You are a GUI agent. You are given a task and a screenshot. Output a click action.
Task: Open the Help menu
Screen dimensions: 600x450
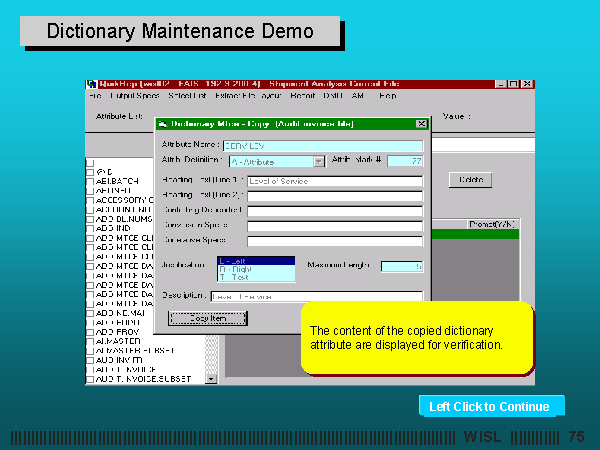(x=387, y=96)
